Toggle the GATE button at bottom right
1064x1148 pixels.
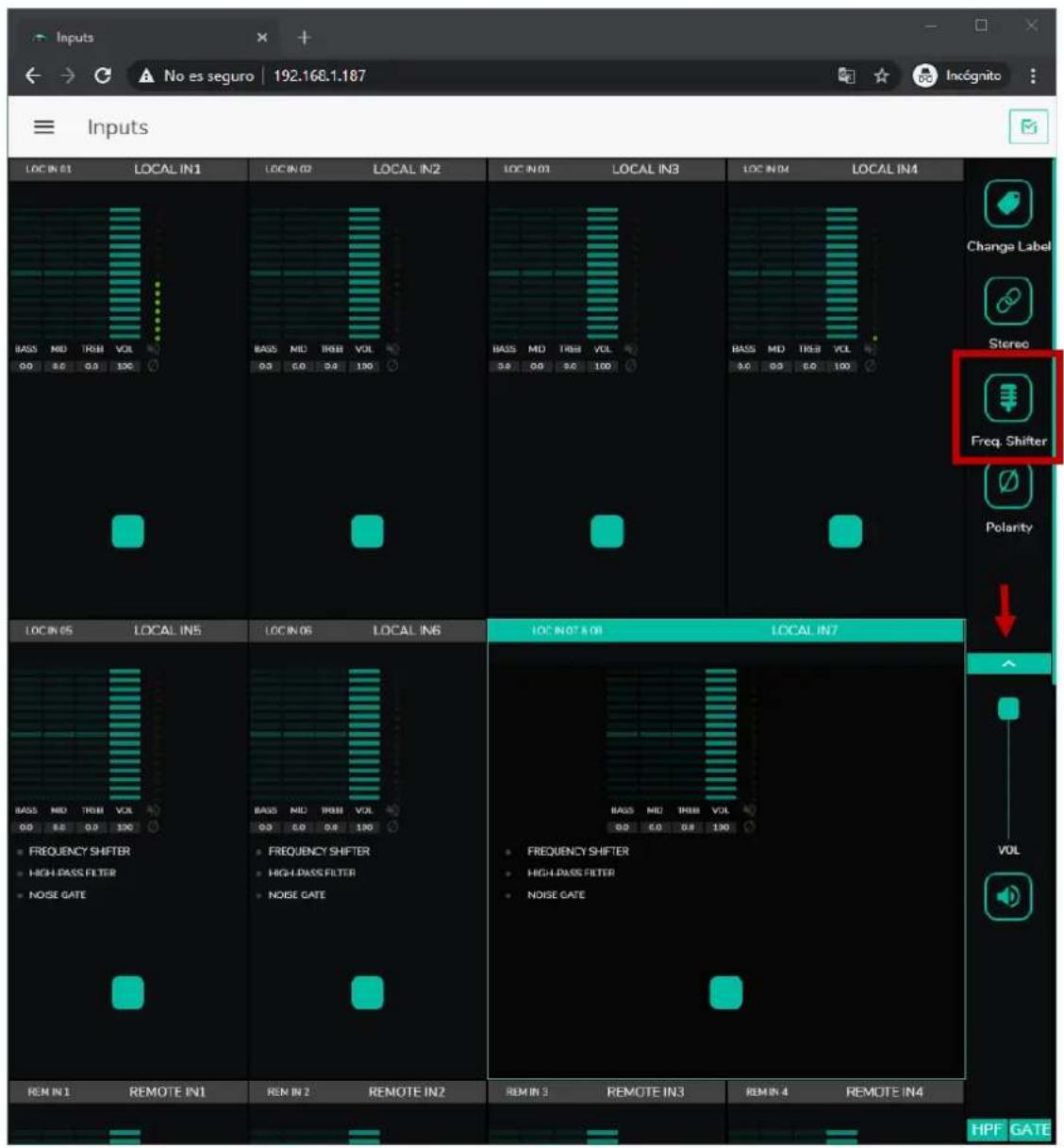tap(1029, 1129)
